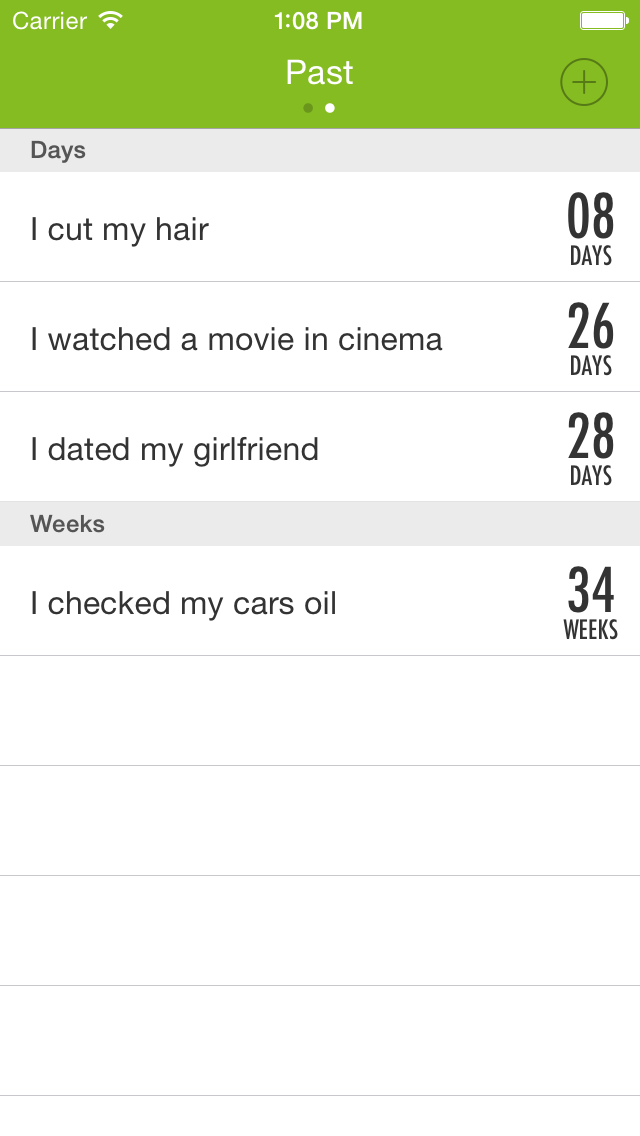Tap the first empty row below the list
The width and height of the screenshot is (640, 1136).
320,711
